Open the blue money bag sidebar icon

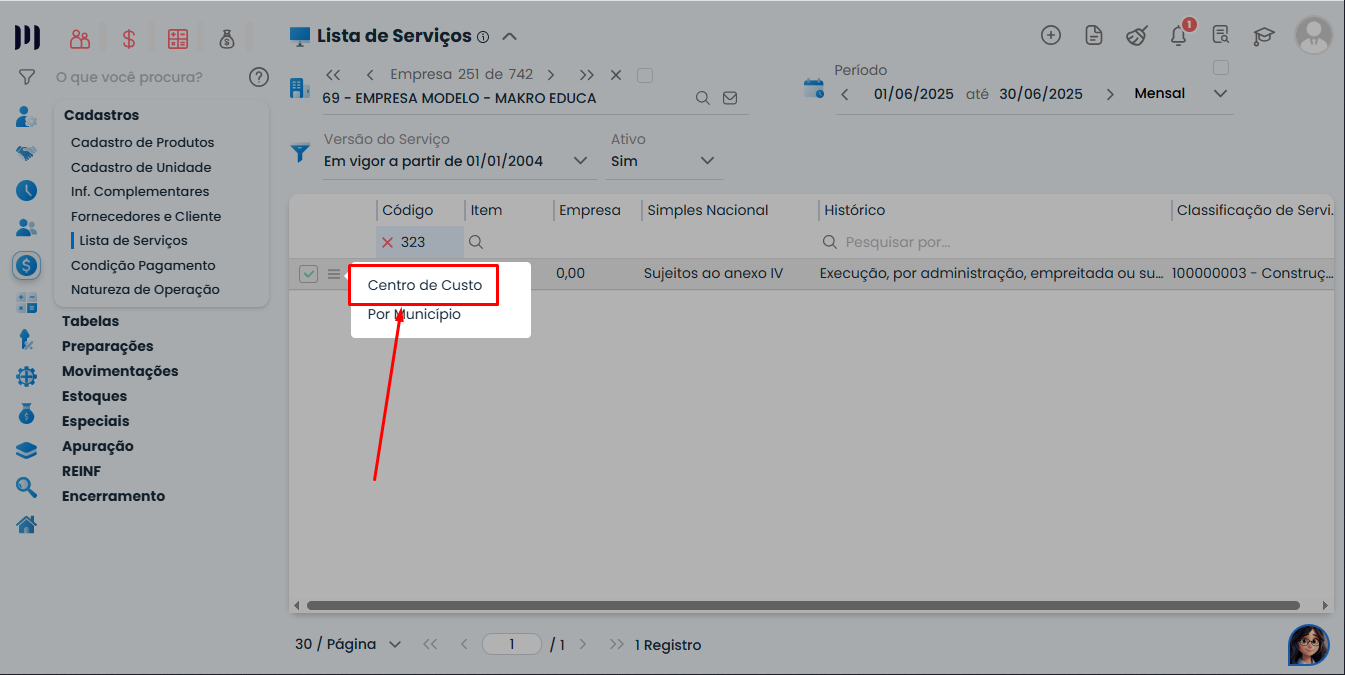(x=27, y=413)
